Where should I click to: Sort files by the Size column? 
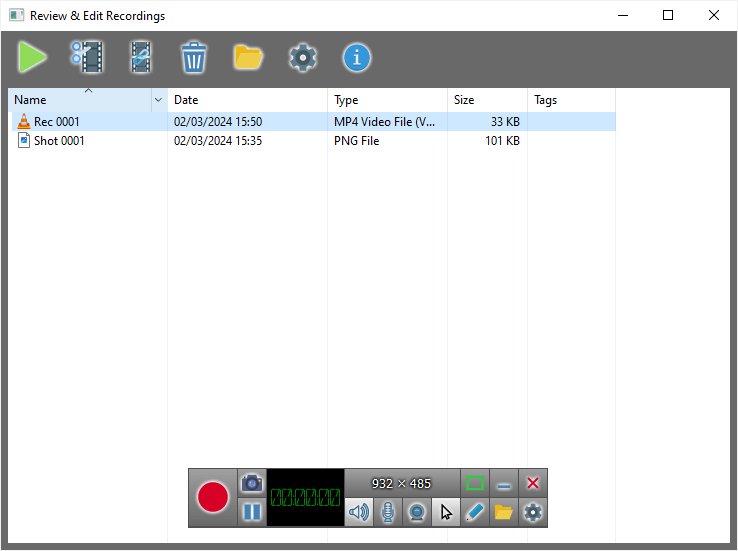pos(487,100)
